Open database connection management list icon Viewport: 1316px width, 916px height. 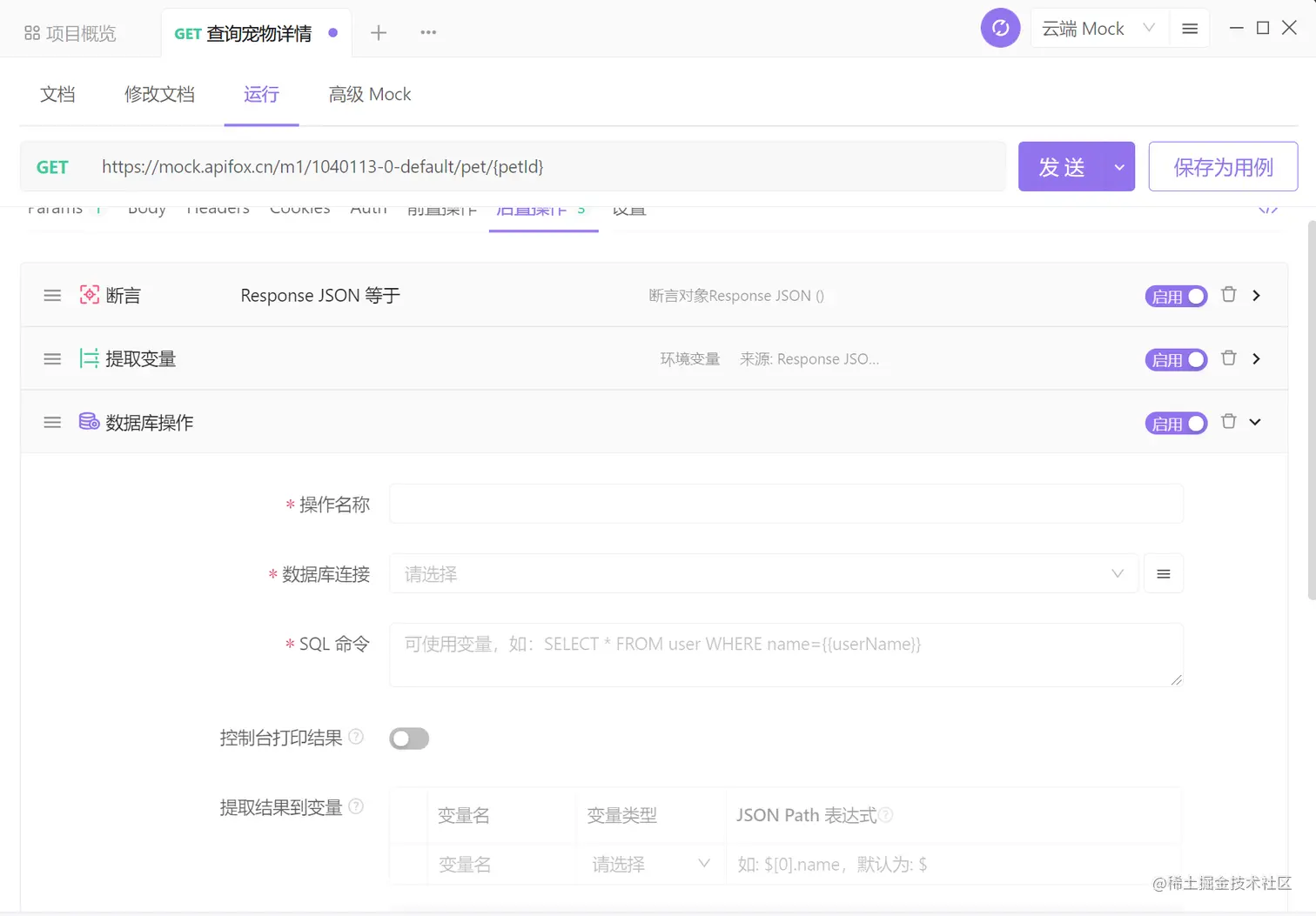tap(1164, 574)
